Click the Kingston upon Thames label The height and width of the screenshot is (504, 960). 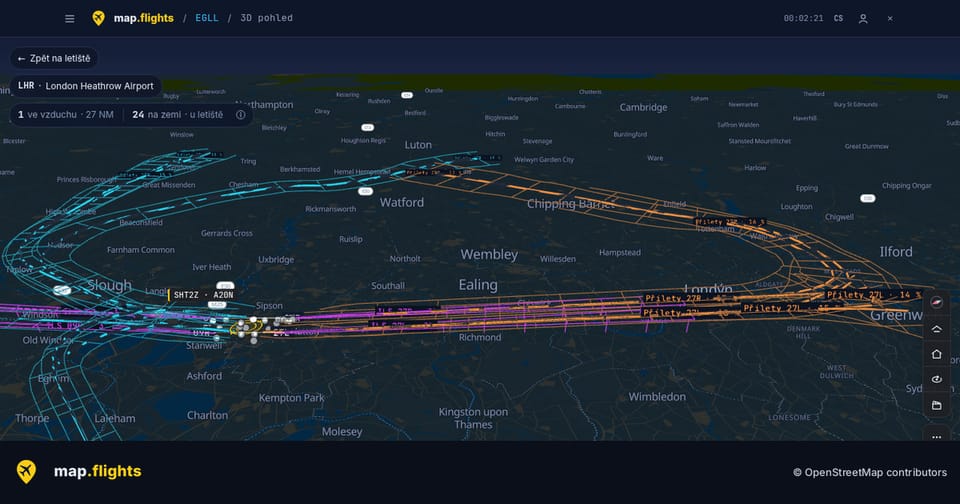tap(473, 418)
